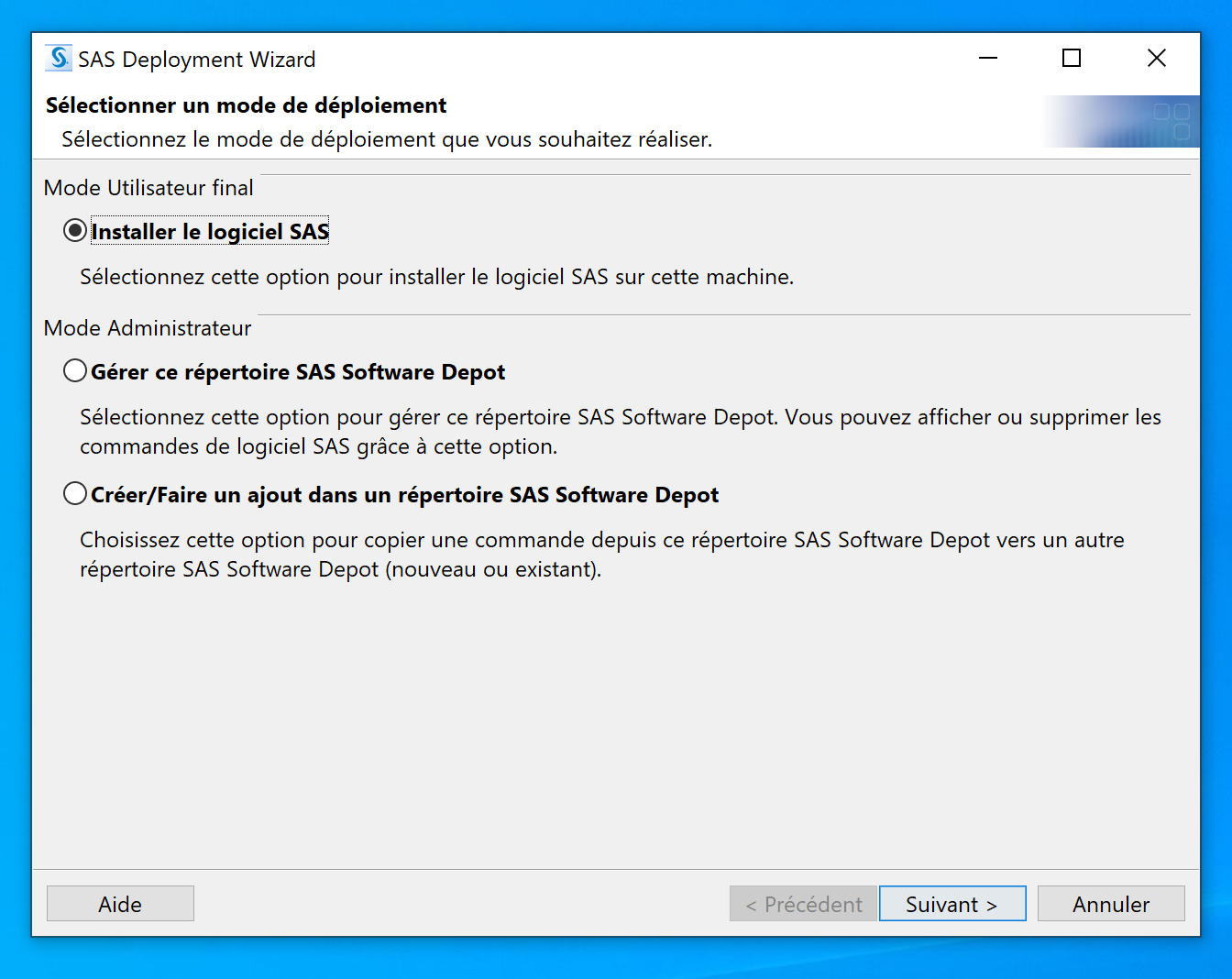Click the "SAS Deployment Wizard" title bar text
The height and width of the screenshot is (979, 1232).
[196, 60]
